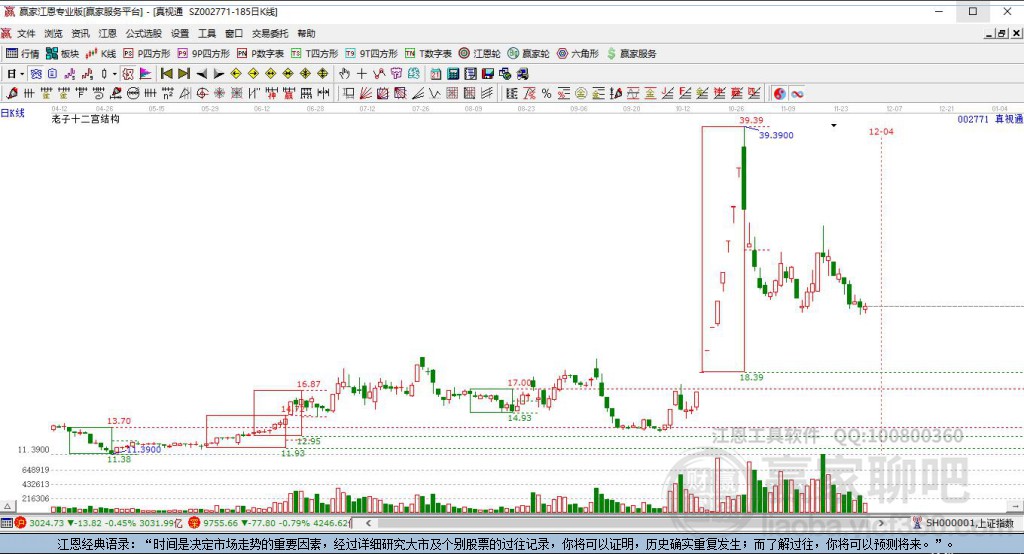
Task: Open the T数字表 time table
Action: tap(428, 54)
